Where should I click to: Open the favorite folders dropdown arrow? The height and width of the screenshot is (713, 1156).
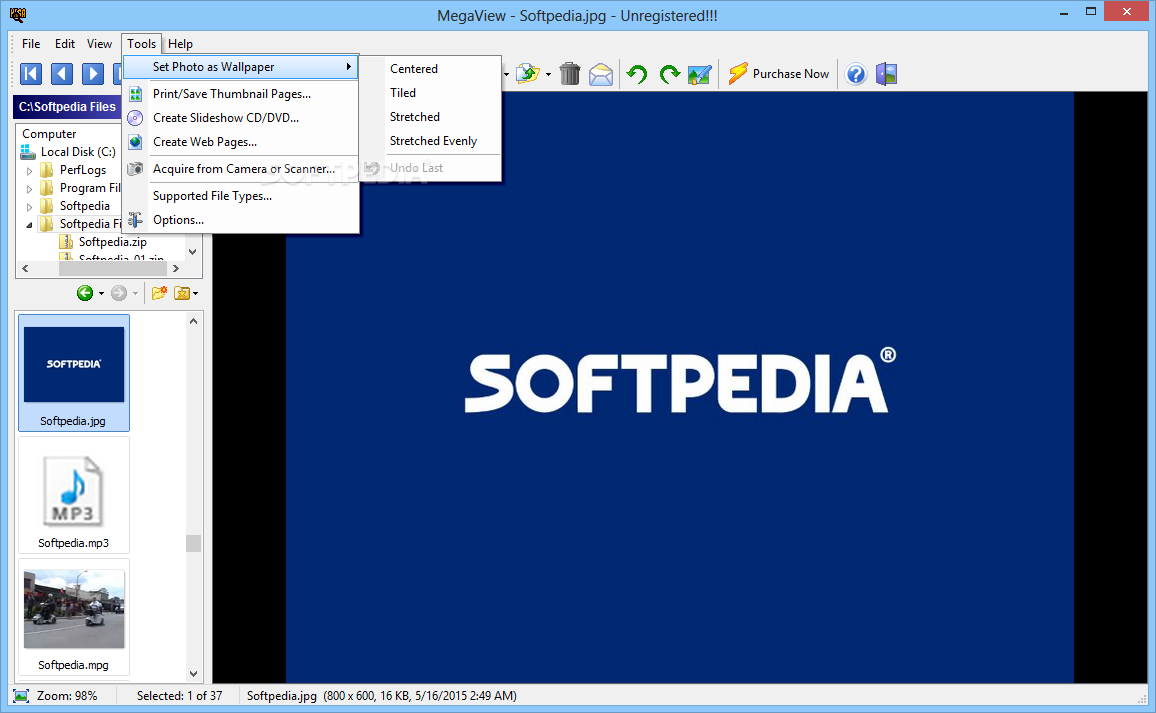(x=195, y=293)
